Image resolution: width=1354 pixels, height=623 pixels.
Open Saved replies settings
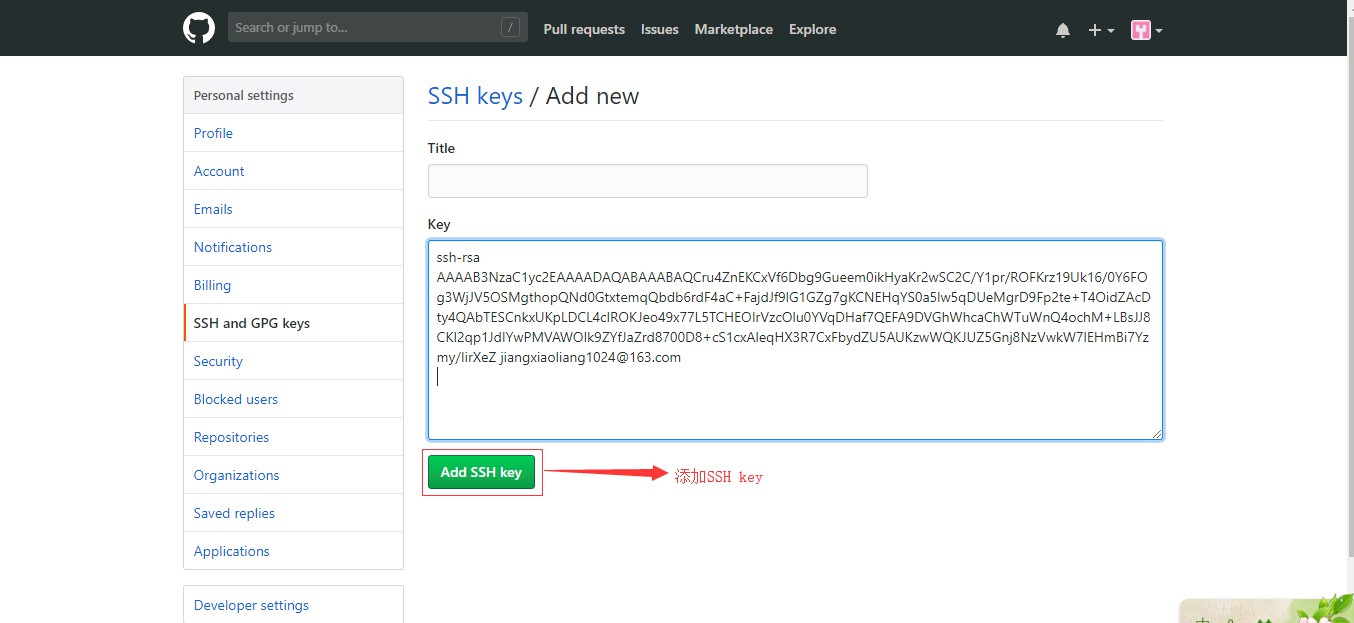pyautogui.click(x=293, y=513)
